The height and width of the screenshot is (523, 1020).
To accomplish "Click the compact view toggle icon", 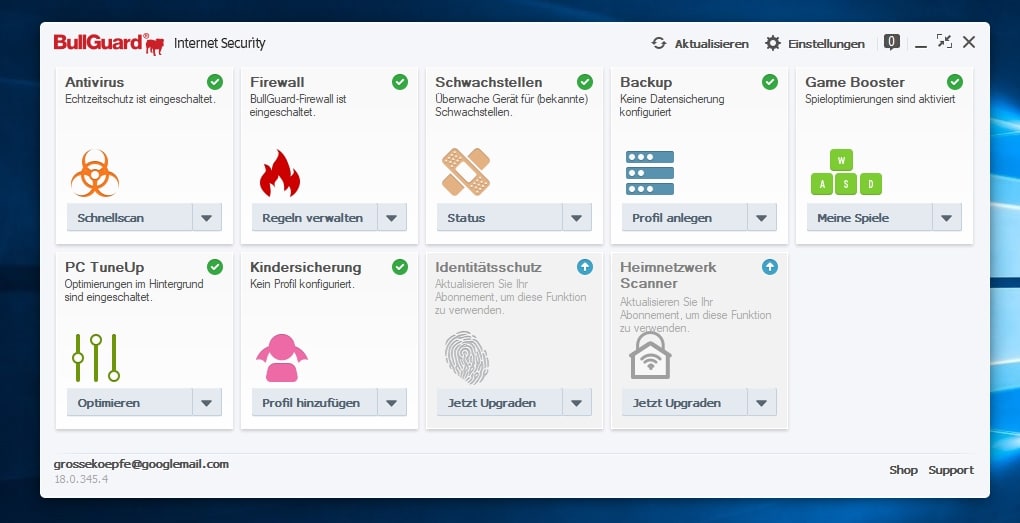I will tap(944, 42).
